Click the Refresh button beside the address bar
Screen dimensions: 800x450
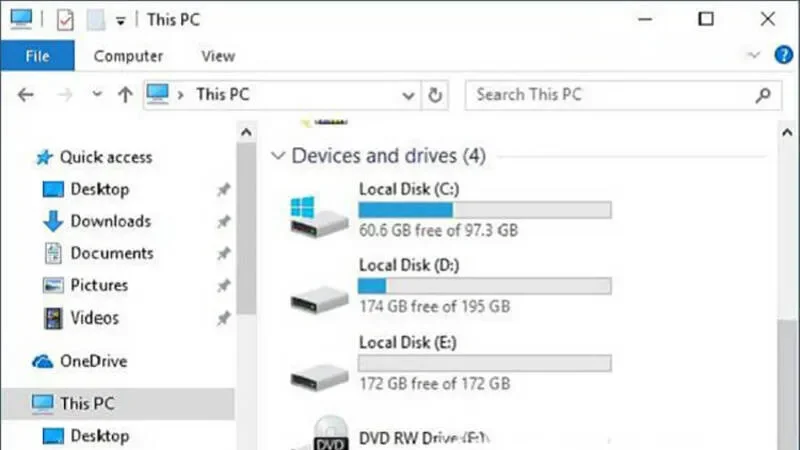point(435,95)
